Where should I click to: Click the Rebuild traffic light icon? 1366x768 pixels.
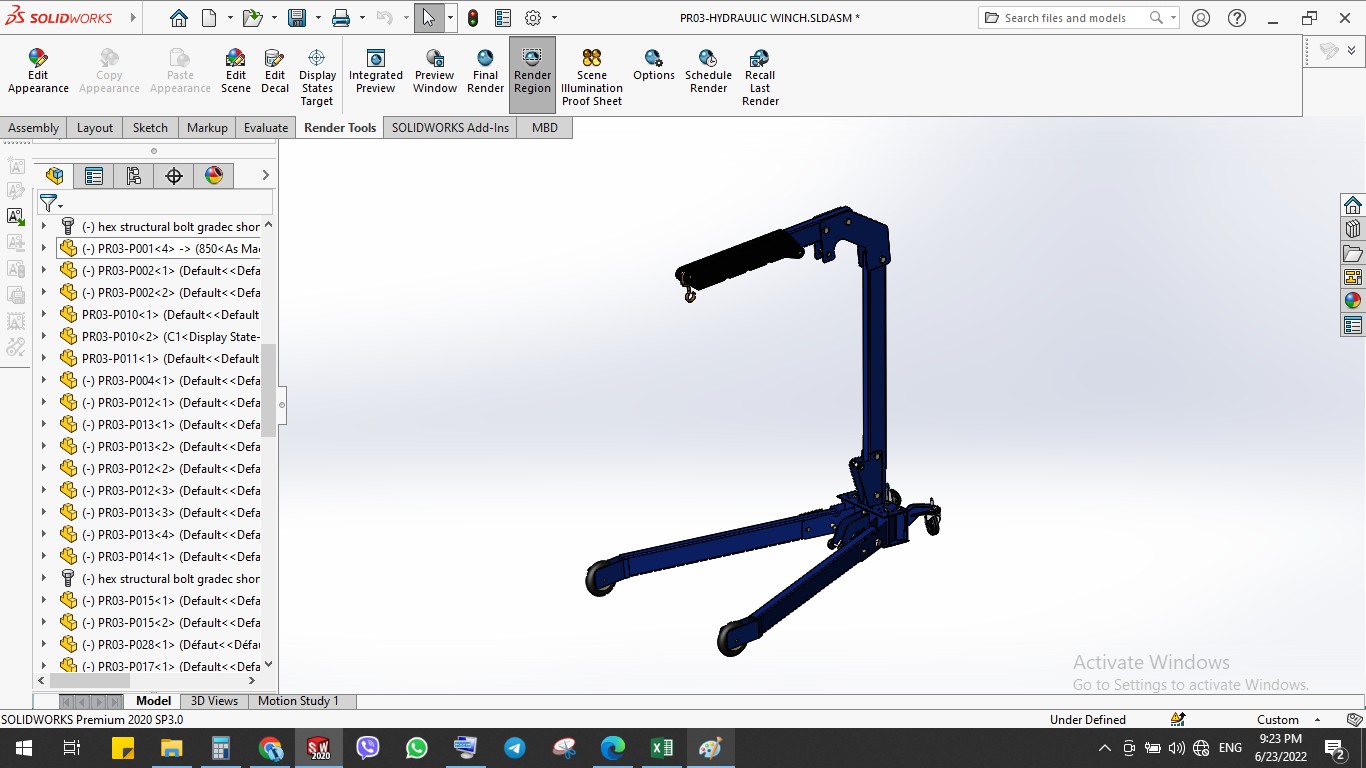pyautogui.click(x=473, y=18)
